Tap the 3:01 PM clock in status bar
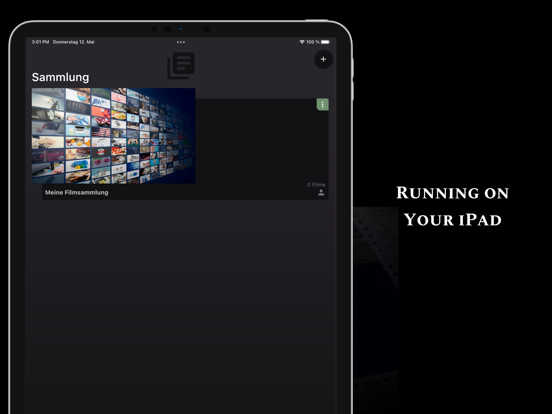Image resolution: width=552 pixels, height=414 pixels. [x=40, y=42]
